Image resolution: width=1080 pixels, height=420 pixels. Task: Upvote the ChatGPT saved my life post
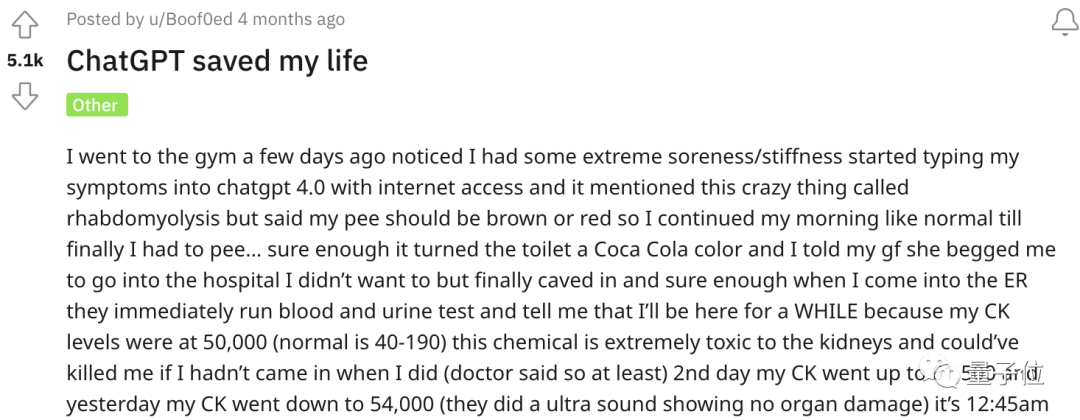pyautogui.click(x=25, y=25)
